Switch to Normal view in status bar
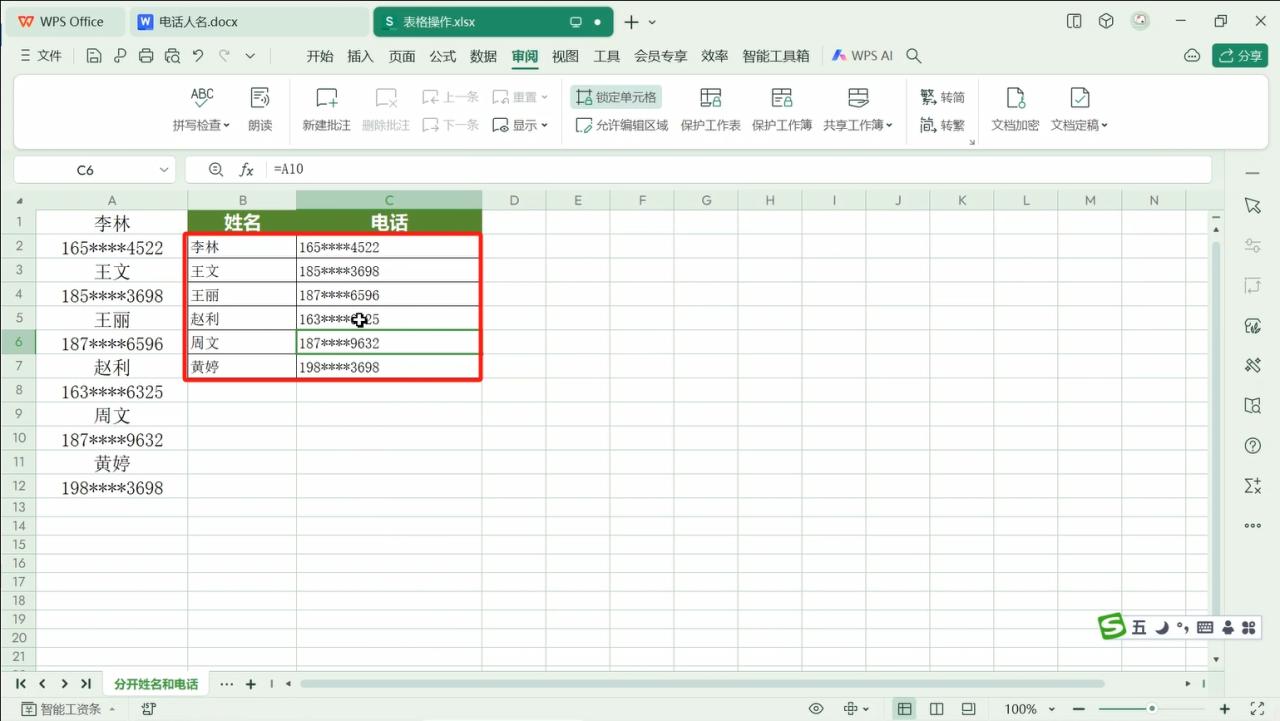Image resolution: width=1280 pixels, height=721 pixels. pos(904,709)
